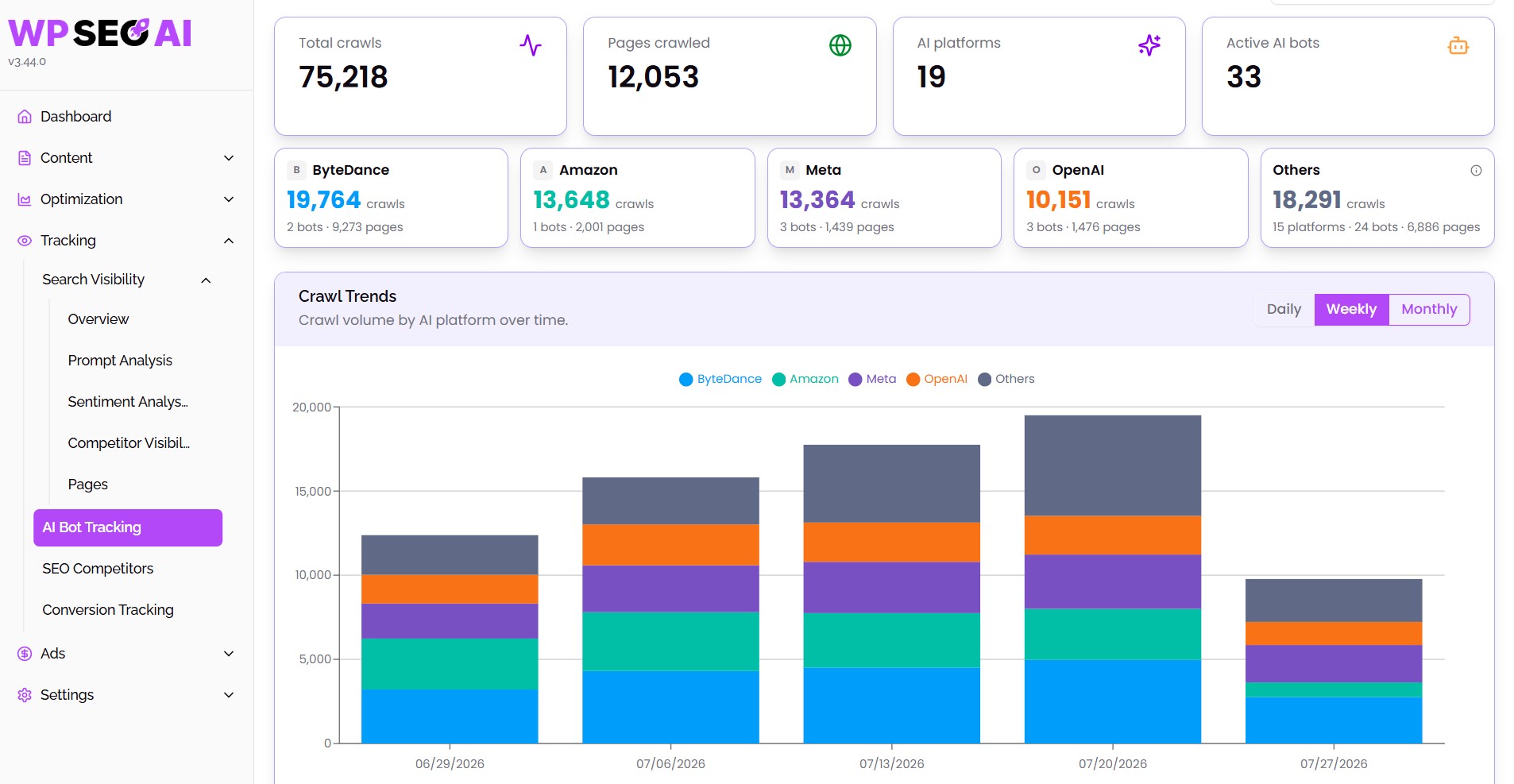Open SEO Competitors in sidebar
This screenshot has height=784, width=1514.
click(x=98, y=569)
